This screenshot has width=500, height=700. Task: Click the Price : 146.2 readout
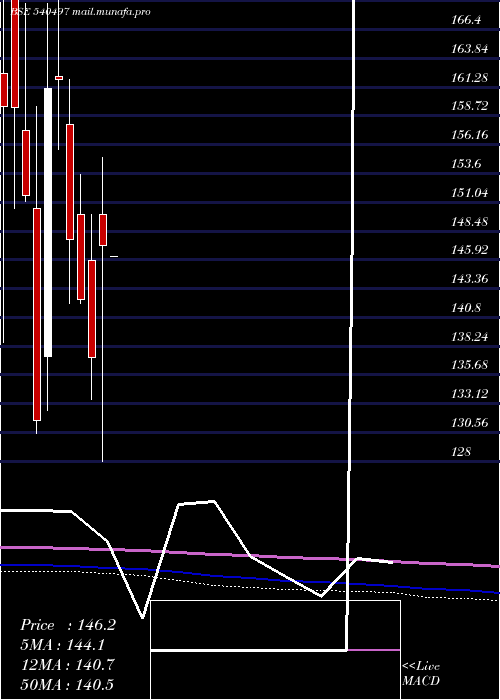[68, 625]
